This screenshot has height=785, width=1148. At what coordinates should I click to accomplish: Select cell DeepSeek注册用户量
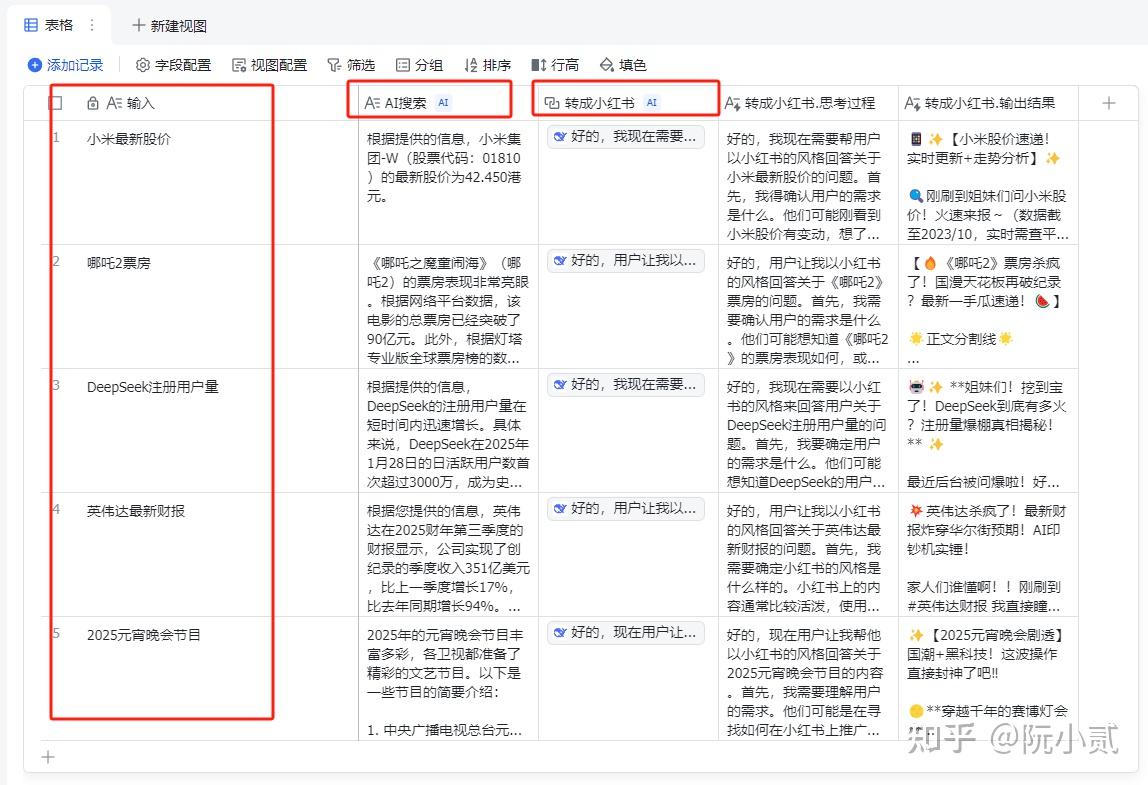(x=220, y=430)
